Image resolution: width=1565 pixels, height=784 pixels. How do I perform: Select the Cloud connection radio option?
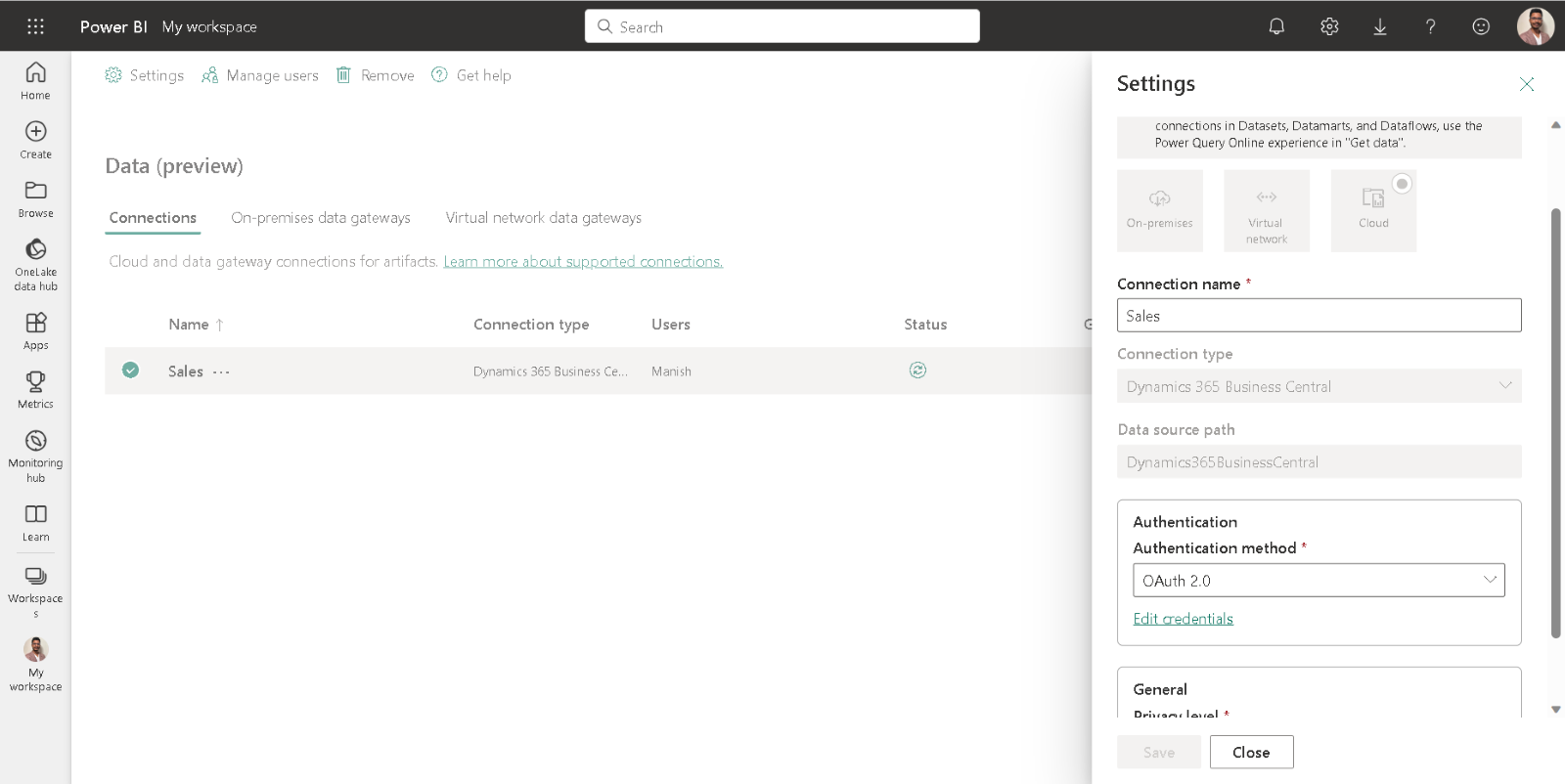(x=1402, y=184)
